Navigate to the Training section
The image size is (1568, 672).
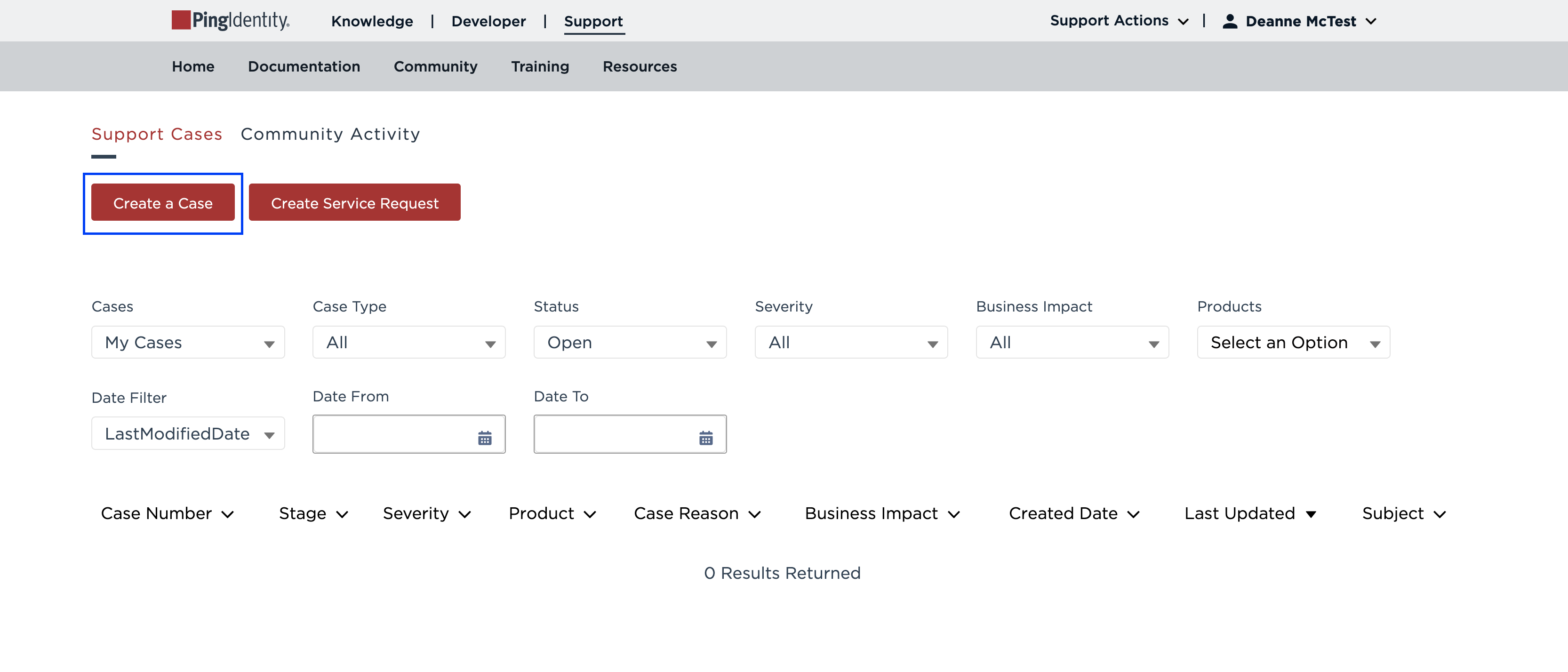click(x=540, y=66)
